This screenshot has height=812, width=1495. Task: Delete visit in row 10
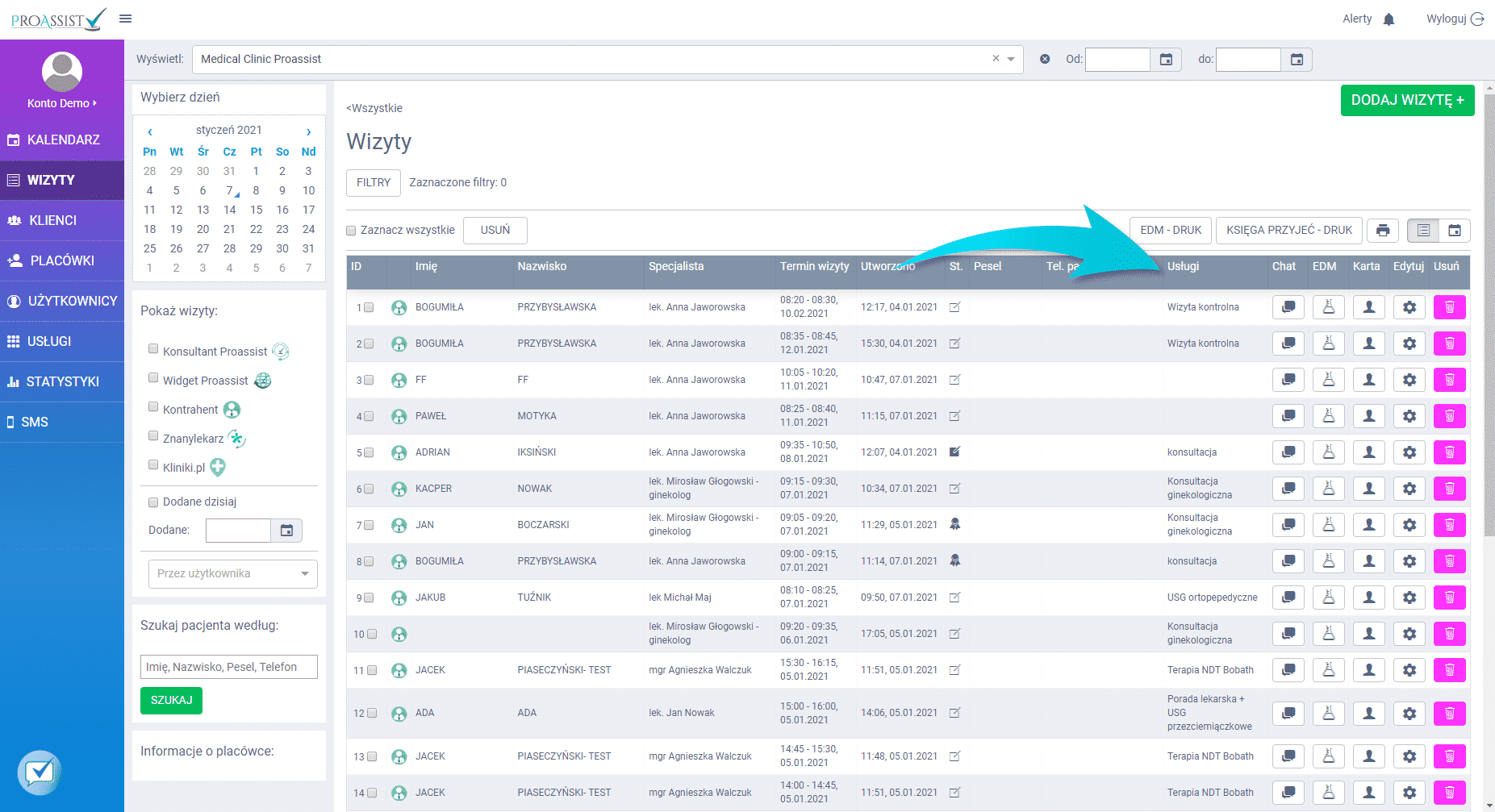(x=1450, y=634)
